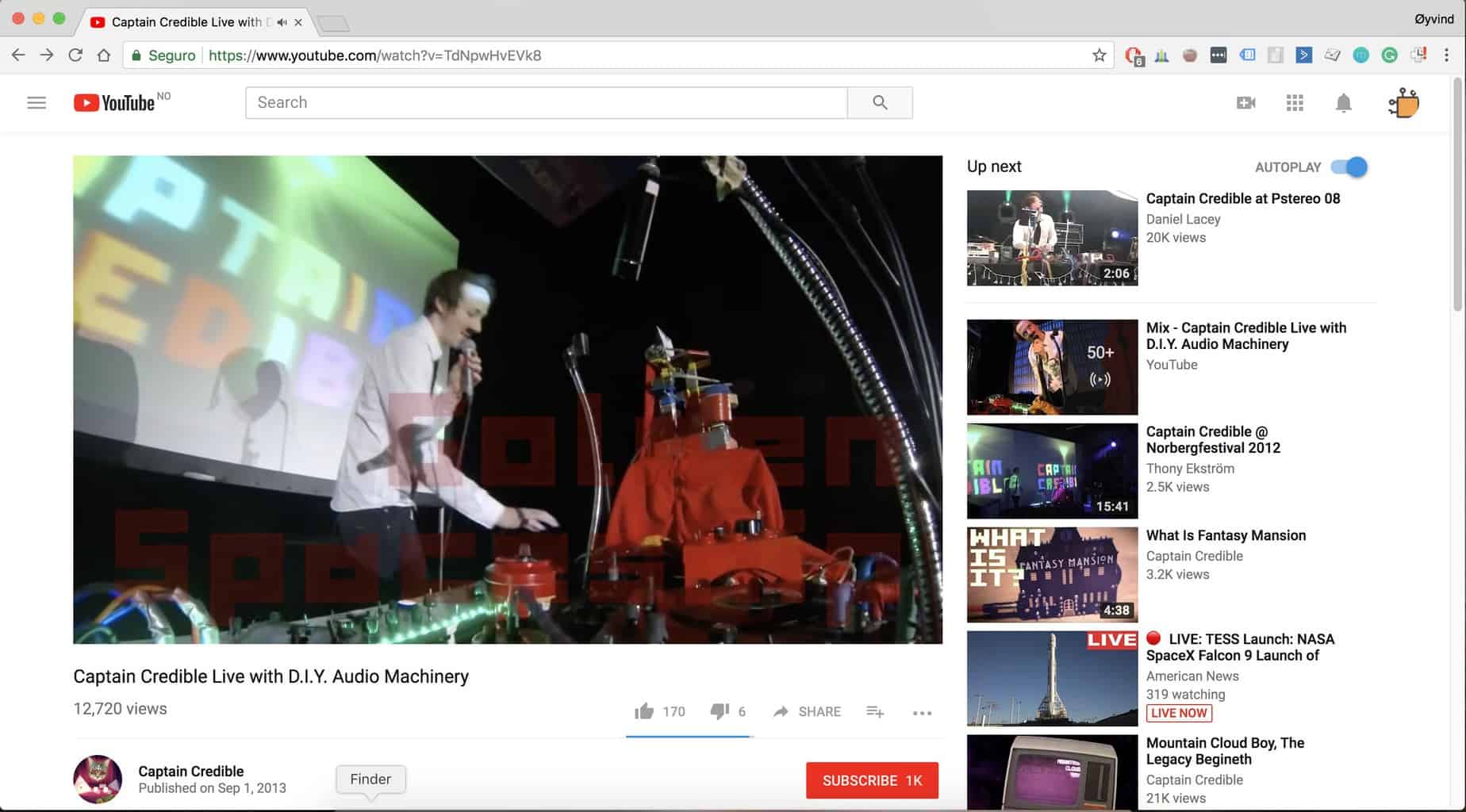Click the Thony Ekström channel name
Screen dimensions: 1466x812
click(x=1190, y=469)
